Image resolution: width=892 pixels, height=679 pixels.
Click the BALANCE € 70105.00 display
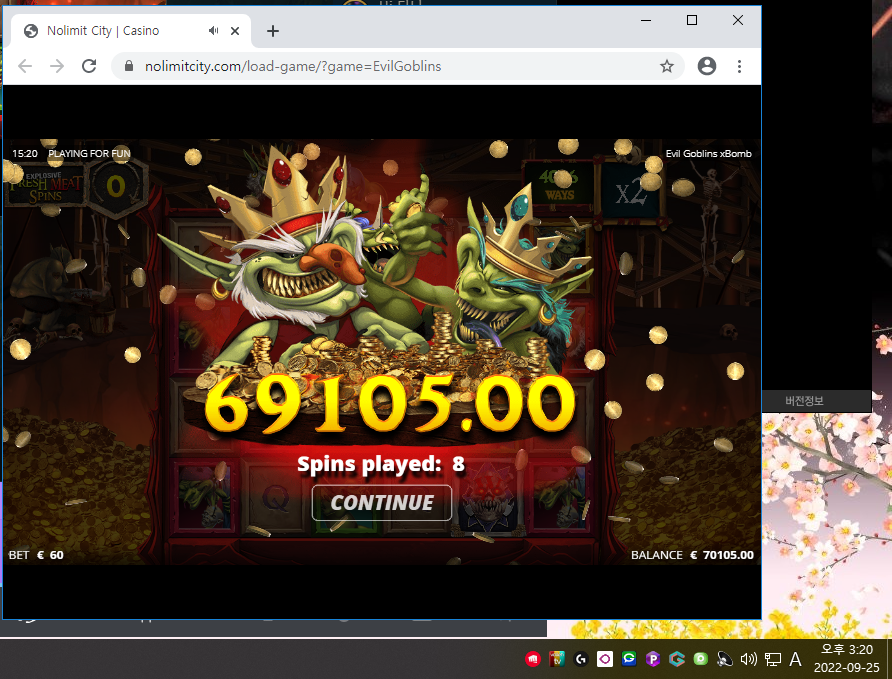coord(692,555)
